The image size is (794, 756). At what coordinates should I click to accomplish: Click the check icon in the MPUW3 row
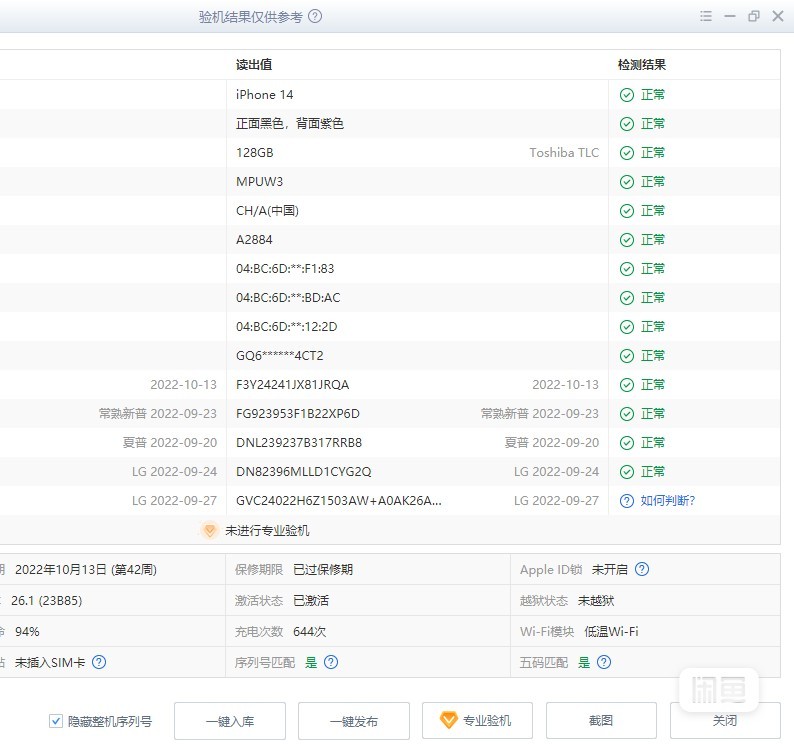[x=627, y=182]
